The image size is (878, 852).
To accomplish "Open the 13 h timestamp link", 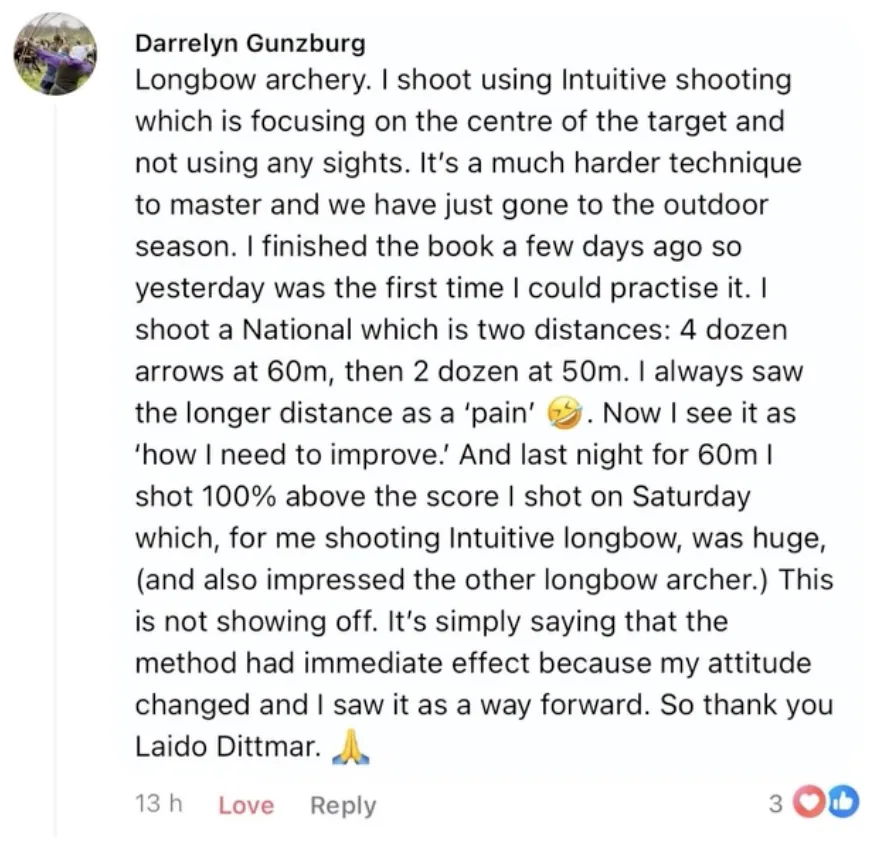I will (158, 804).
